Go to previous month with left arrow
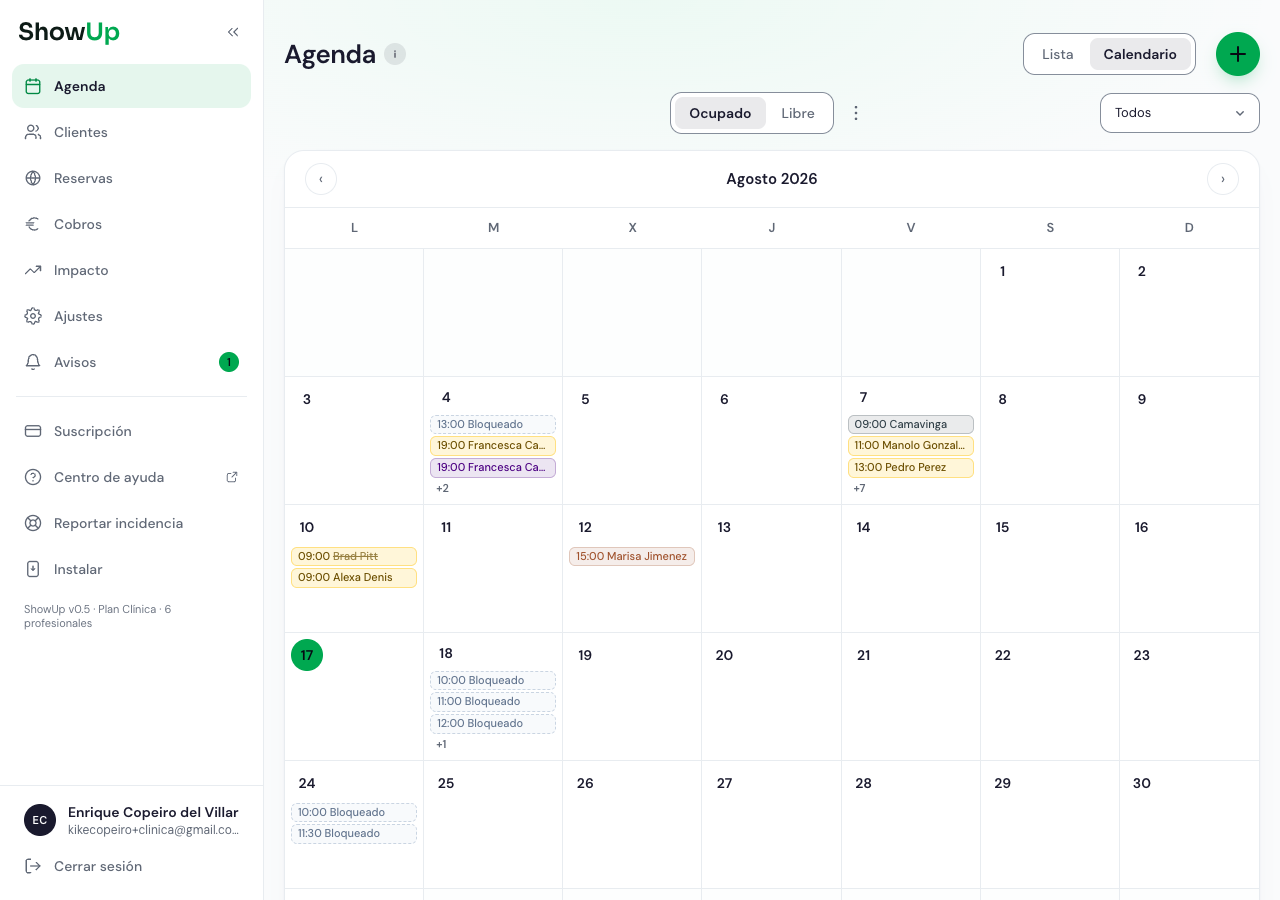This screenshot has width=1280, height=900. coord(321,179)
